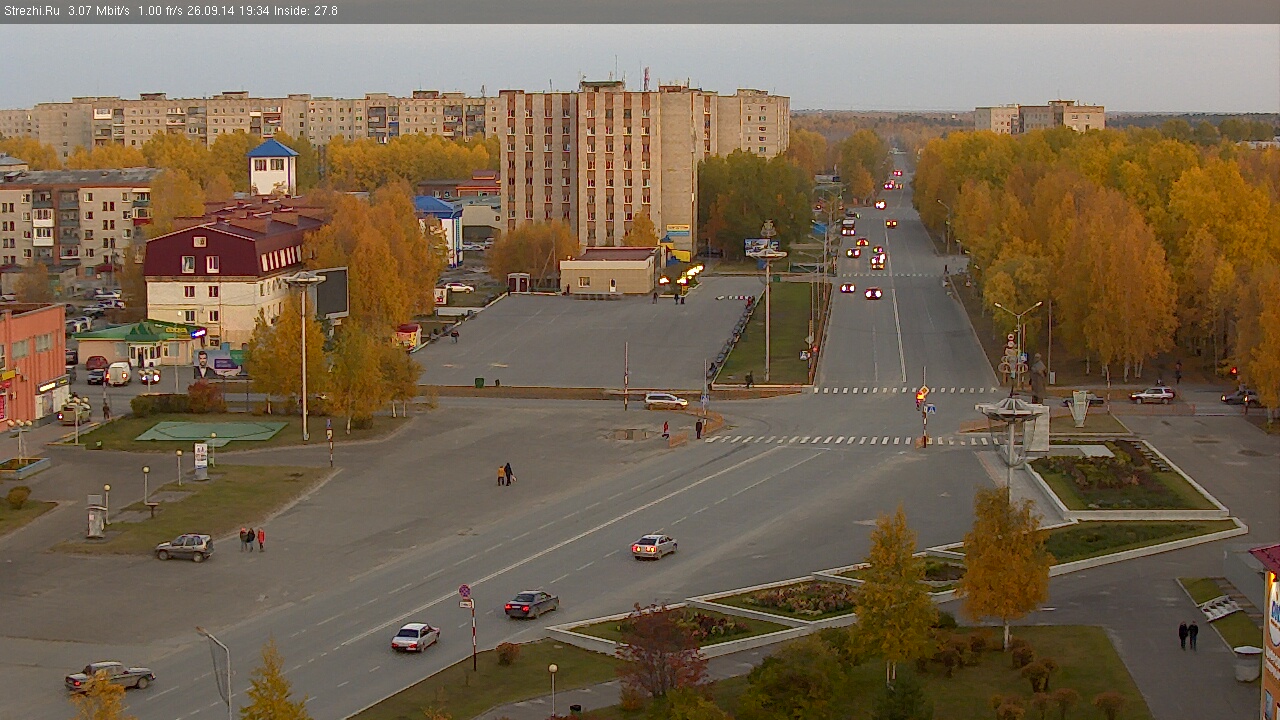Click the 19:34 time stamp
1280x720 pixels.
[x=256, y=11]
